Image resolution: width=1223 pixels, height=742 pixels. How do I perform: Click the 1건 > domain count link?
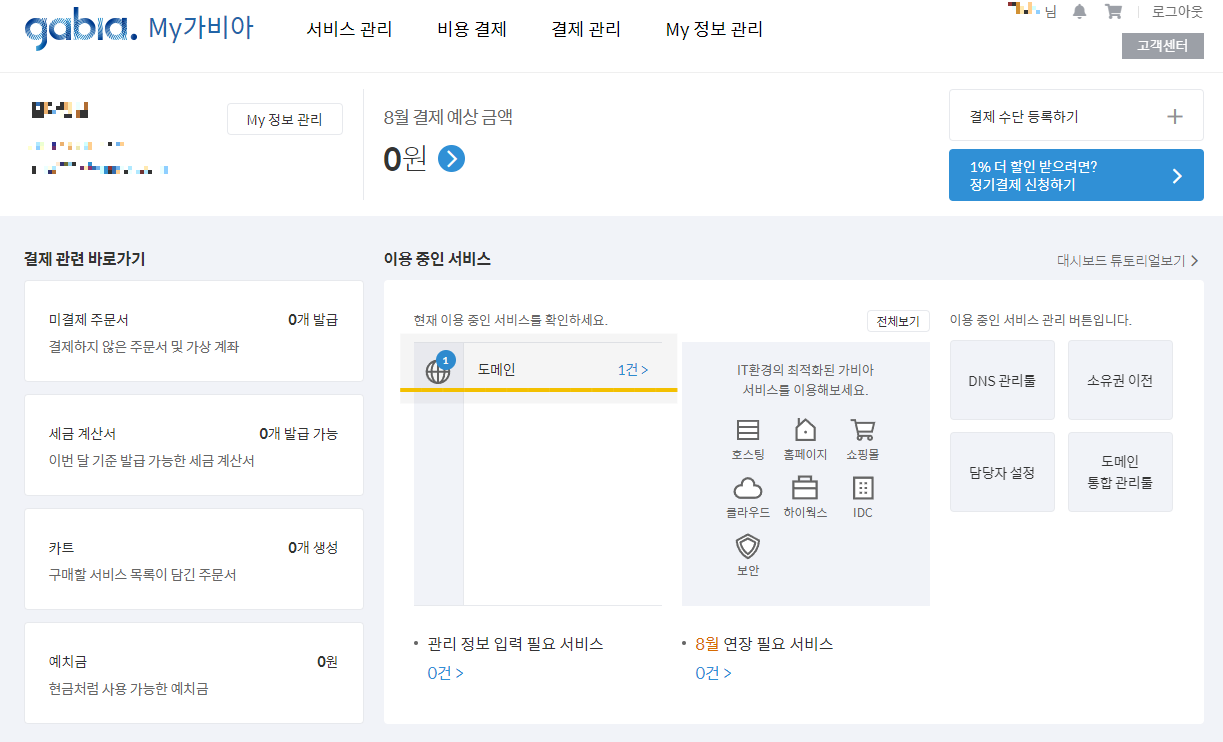pos(633,370)
